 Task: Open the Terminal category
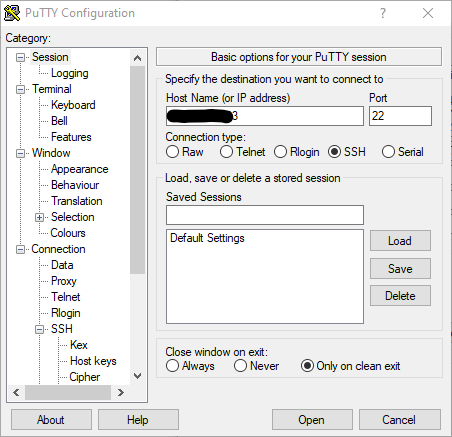tap(52, 89)
